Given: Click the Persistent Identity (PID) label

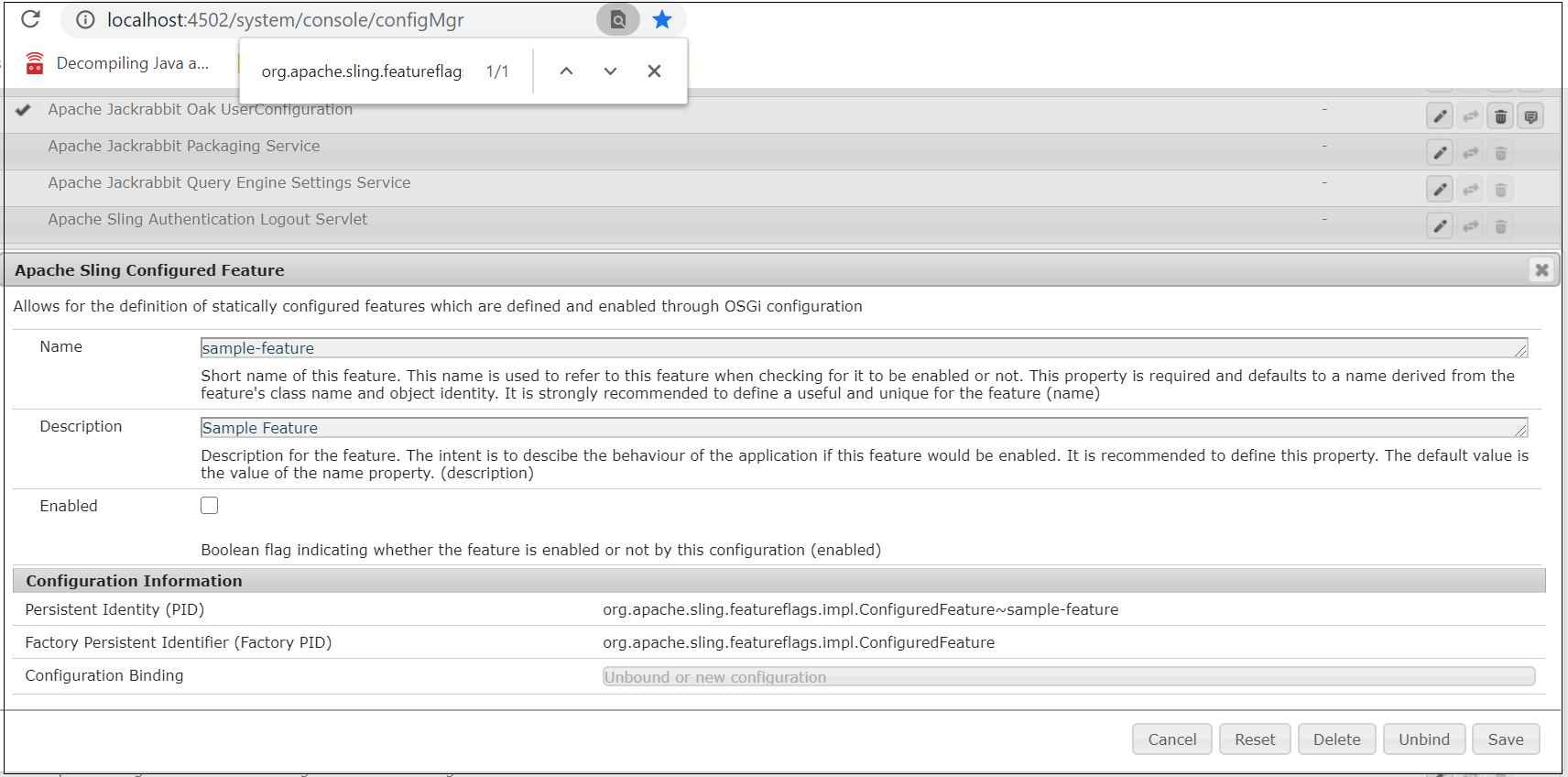Looking at the screenshot, I should (114, 609).
